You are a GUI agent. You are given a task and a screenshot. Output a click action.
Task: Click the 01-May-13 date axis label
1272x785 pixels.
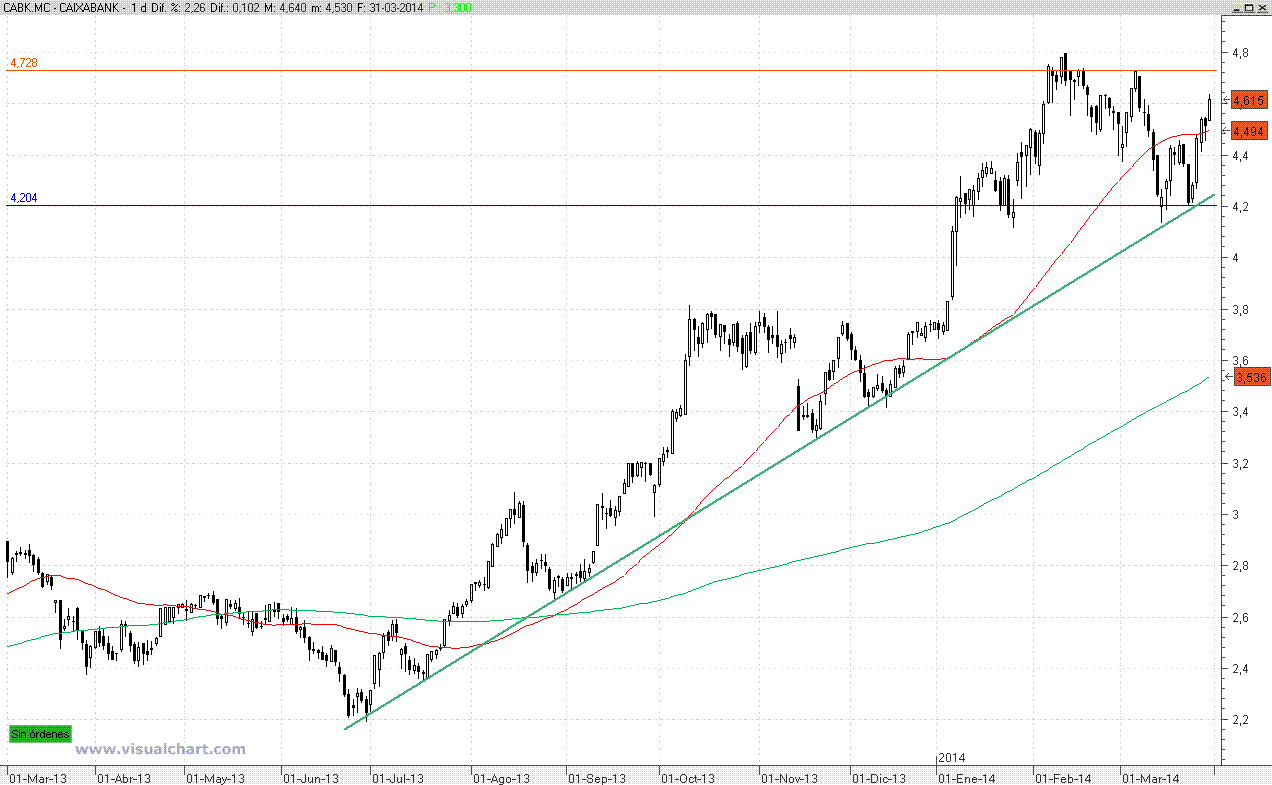tap(217, 777)
